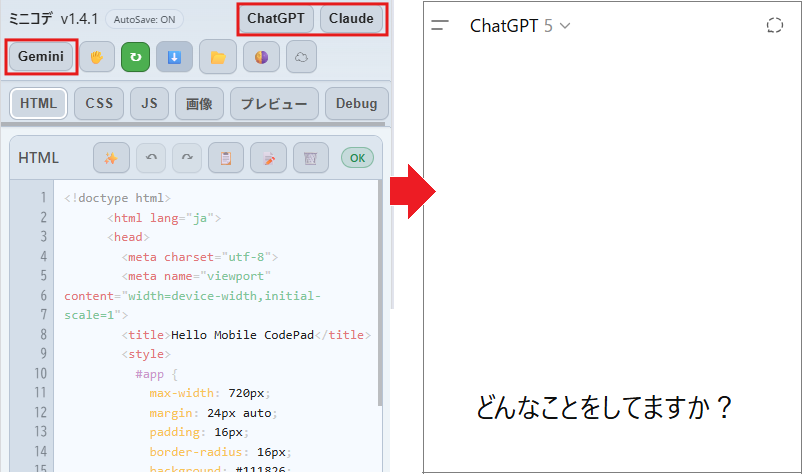
Task: Redo with the right curved arrow
Action: click(x=187, y=158)
